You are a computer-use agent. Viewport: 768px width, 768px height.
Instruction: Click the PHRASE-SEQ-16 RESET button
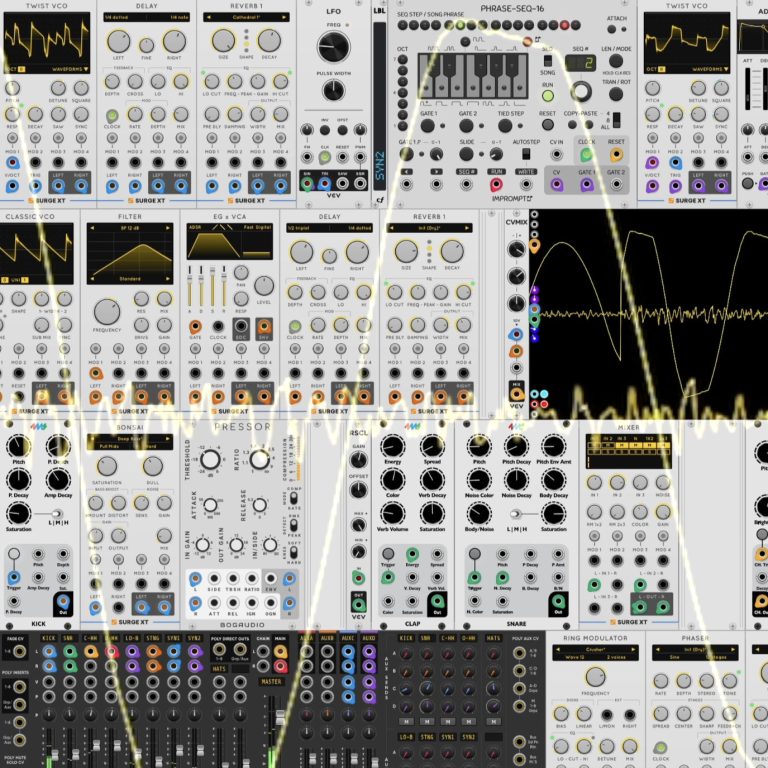pos(548,125)
